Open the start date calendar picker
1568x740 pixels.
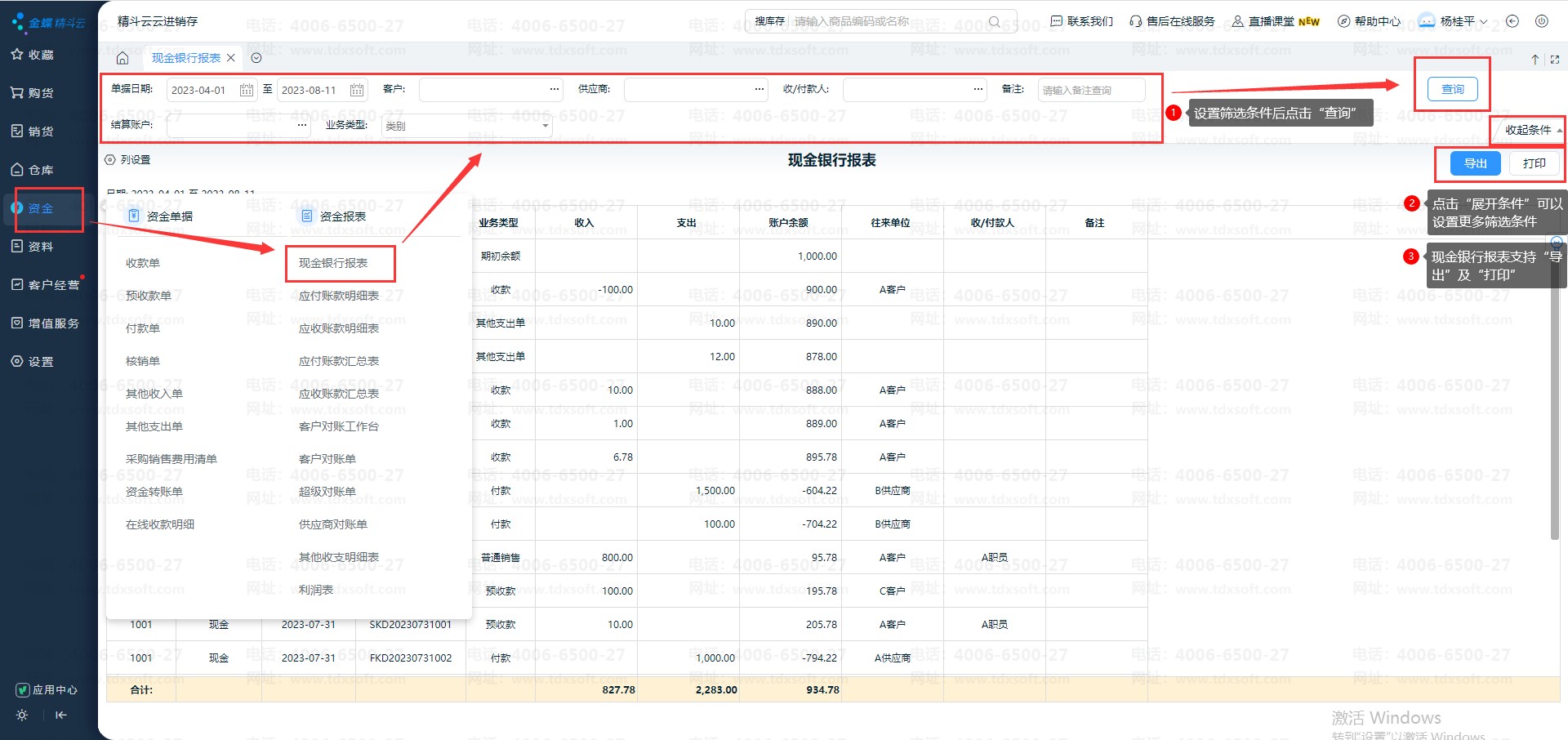[246, 90]
